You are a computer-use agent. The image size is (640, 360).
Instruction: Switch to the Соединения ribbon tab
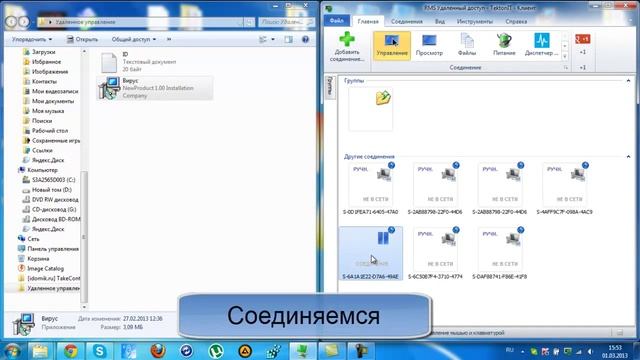click(407, 21)
